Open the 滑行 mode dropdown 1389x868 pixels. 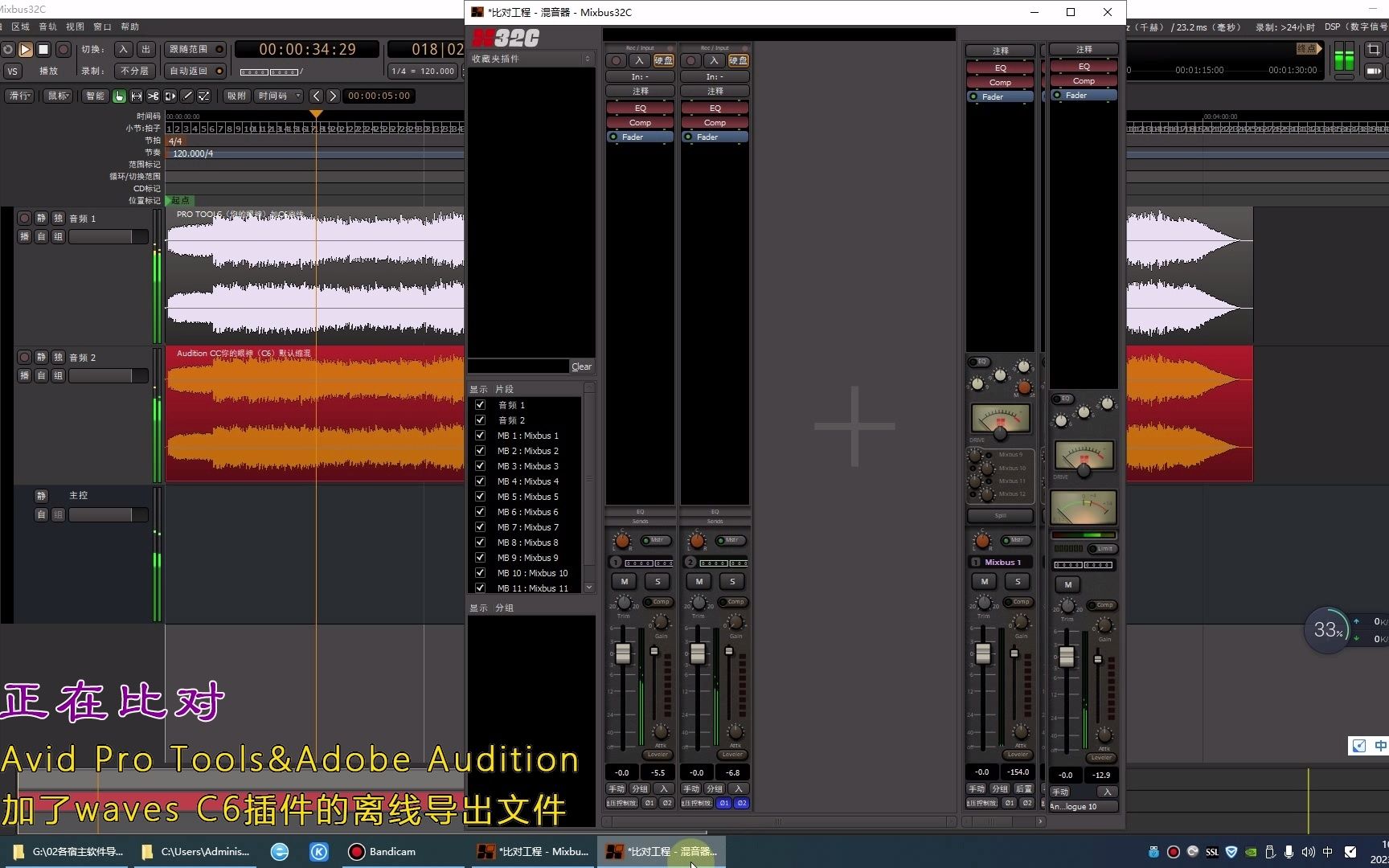click(19, 96)
